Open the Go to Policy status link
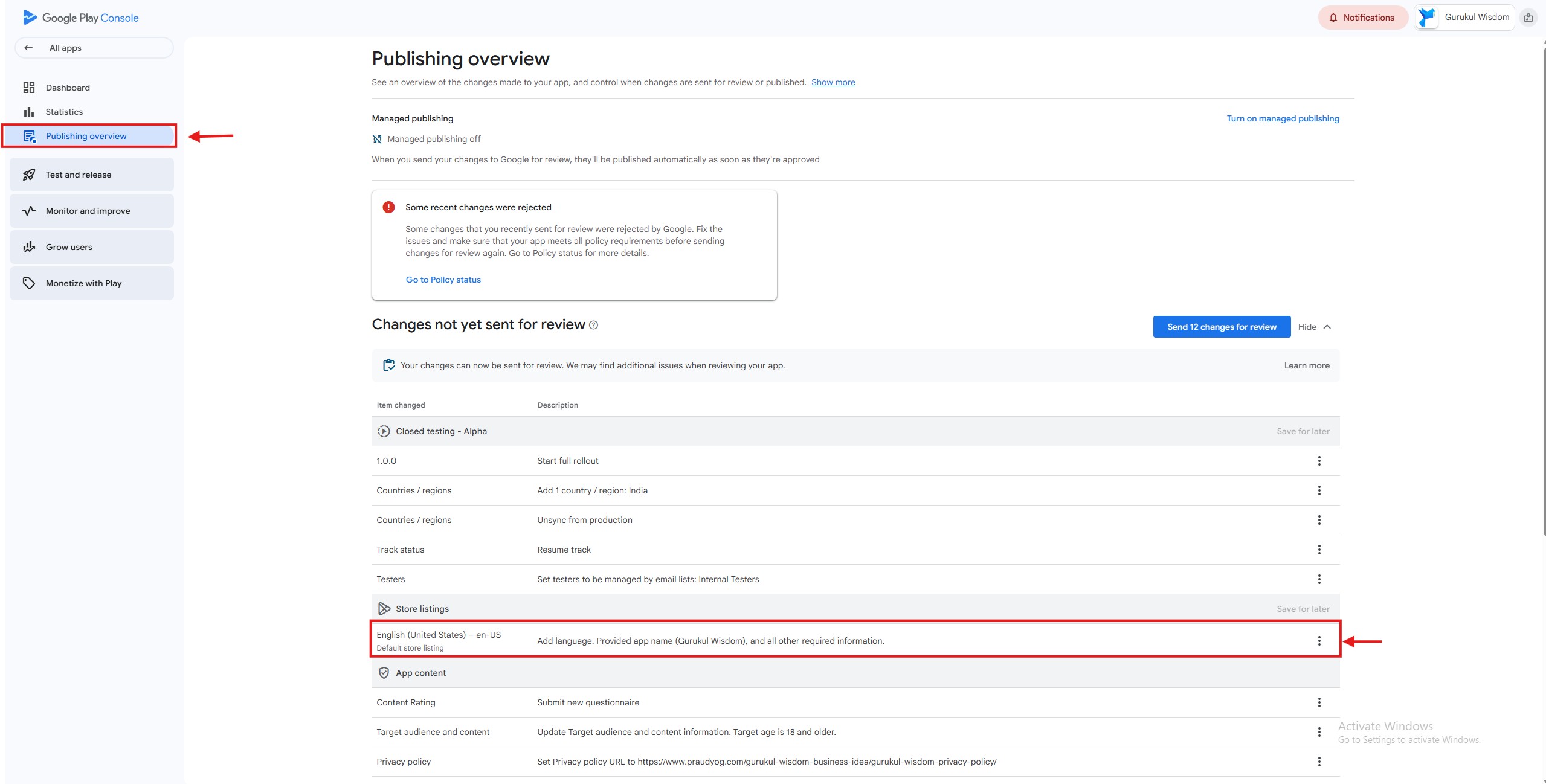The height and width of the screenshot is (784, 1546). [x=443, y=280]
